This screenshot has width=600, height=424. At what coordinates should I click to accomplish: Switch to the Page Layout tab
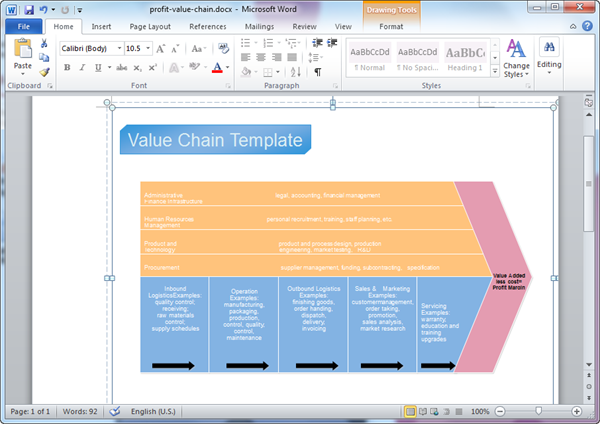pos(150,27)
